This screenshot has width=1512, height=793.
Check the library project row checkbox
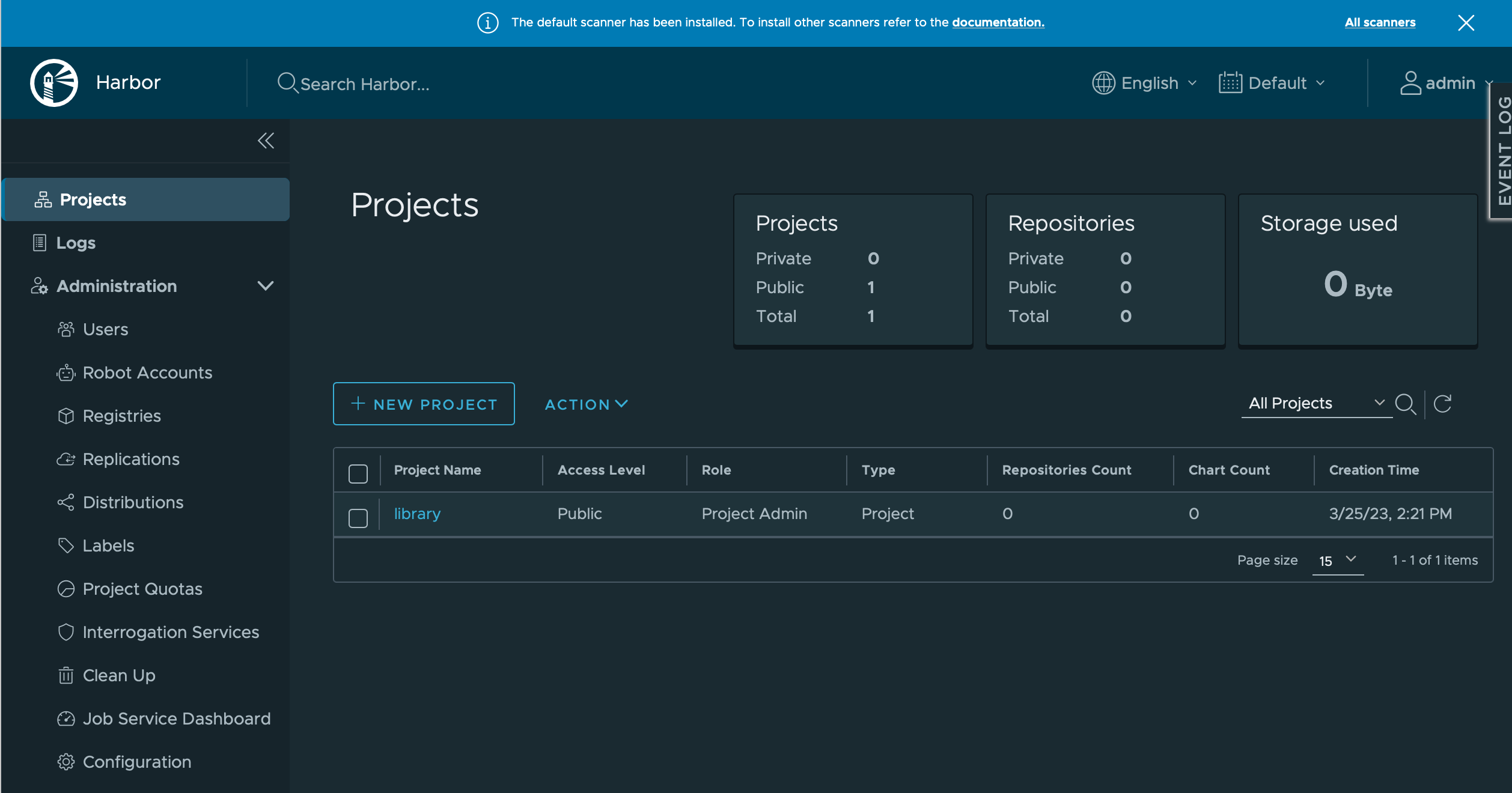point(358,518)
